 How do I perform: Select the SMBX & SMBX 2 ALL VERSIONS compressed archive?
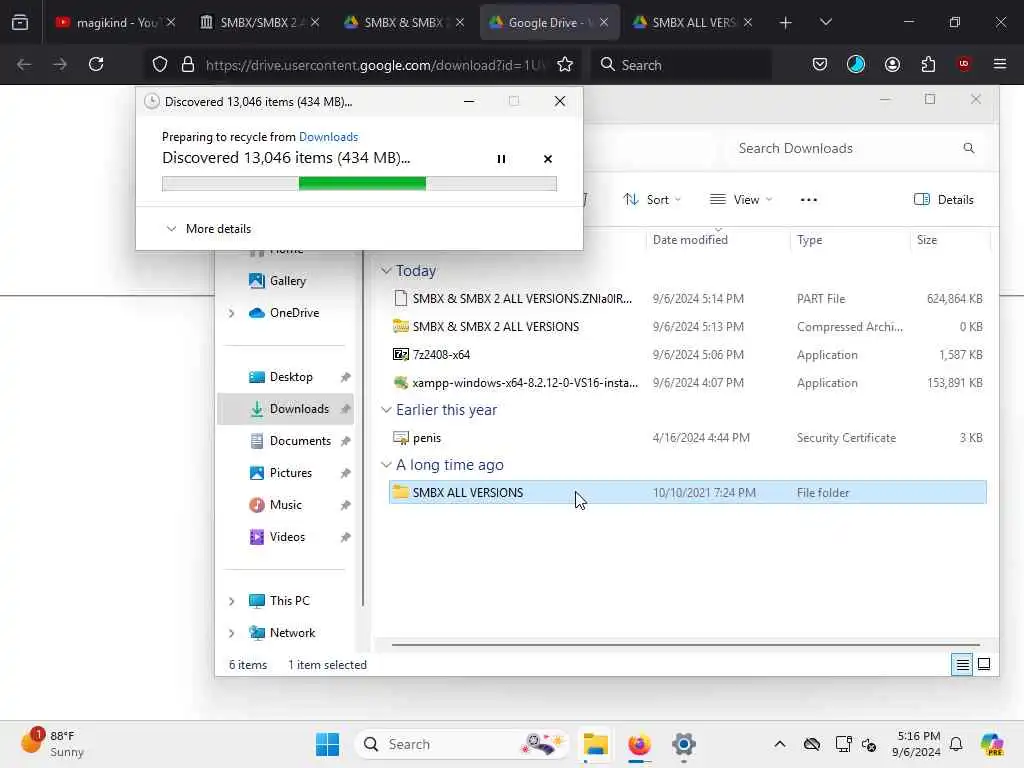click(687, 327)
